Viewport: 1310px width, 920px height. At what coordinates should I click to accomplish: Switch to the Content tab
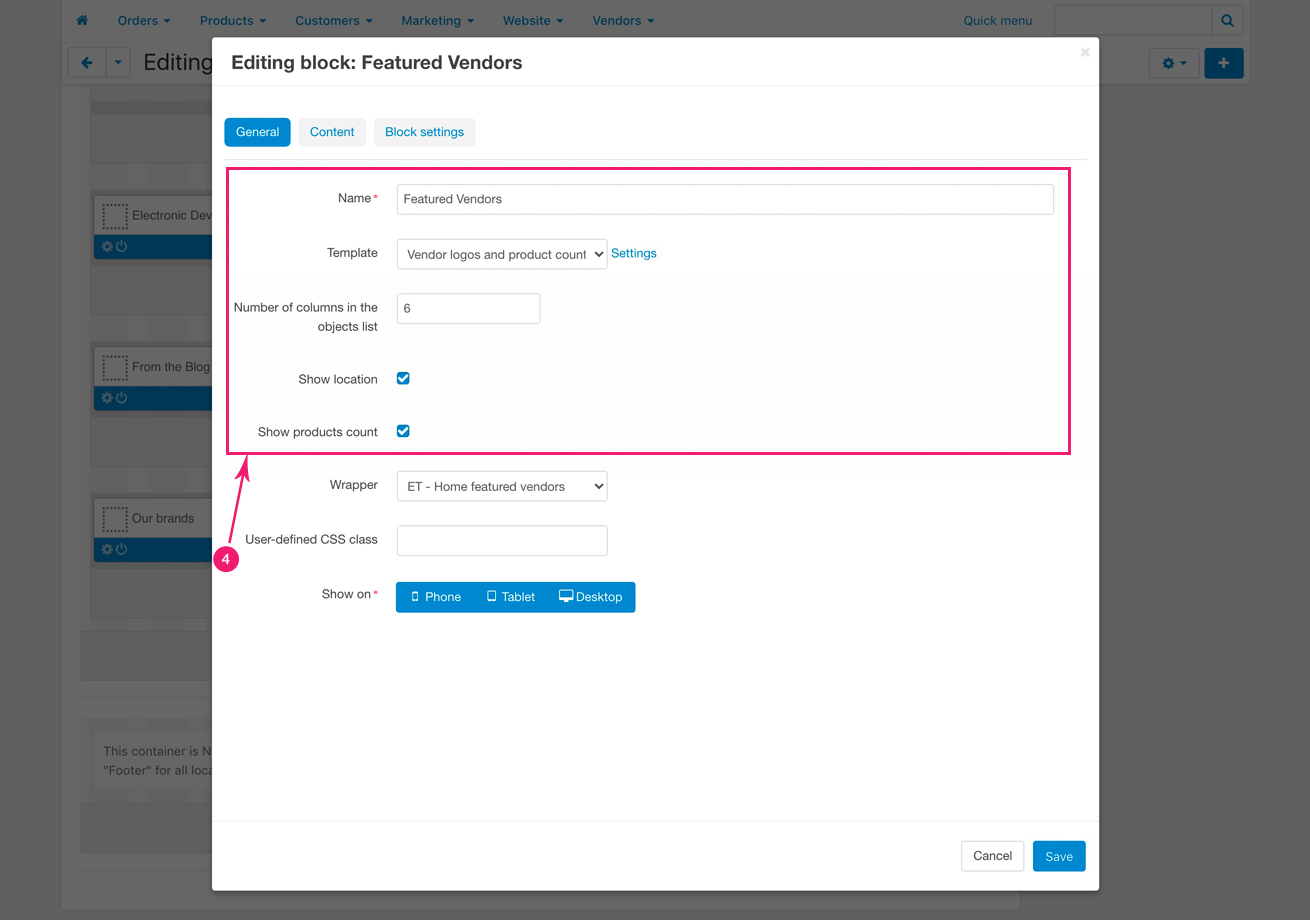332,132
